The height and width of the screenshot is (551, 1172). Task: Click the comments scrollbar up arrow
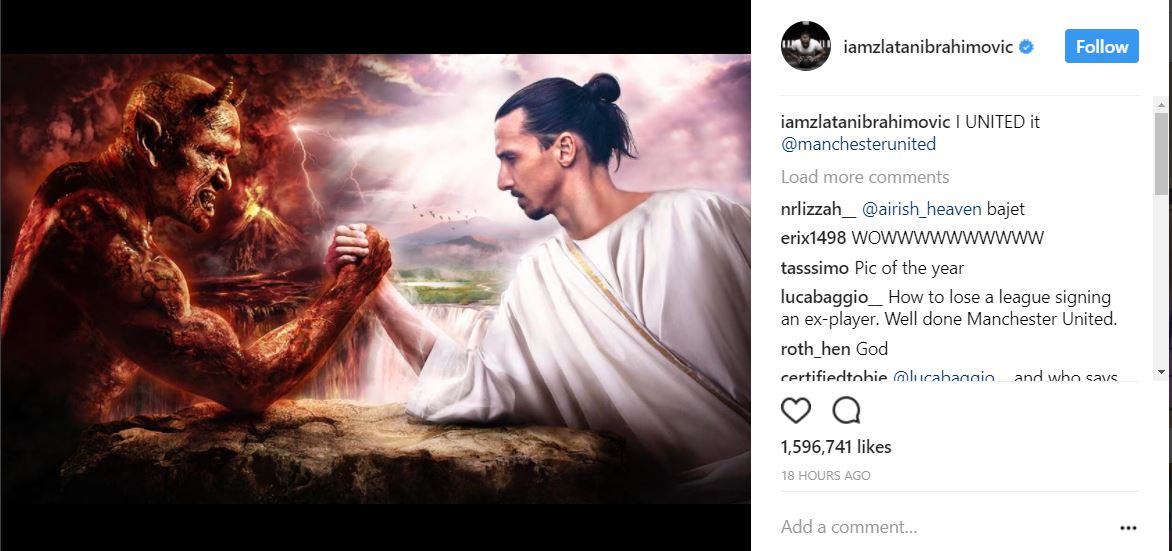point(1161,105)
